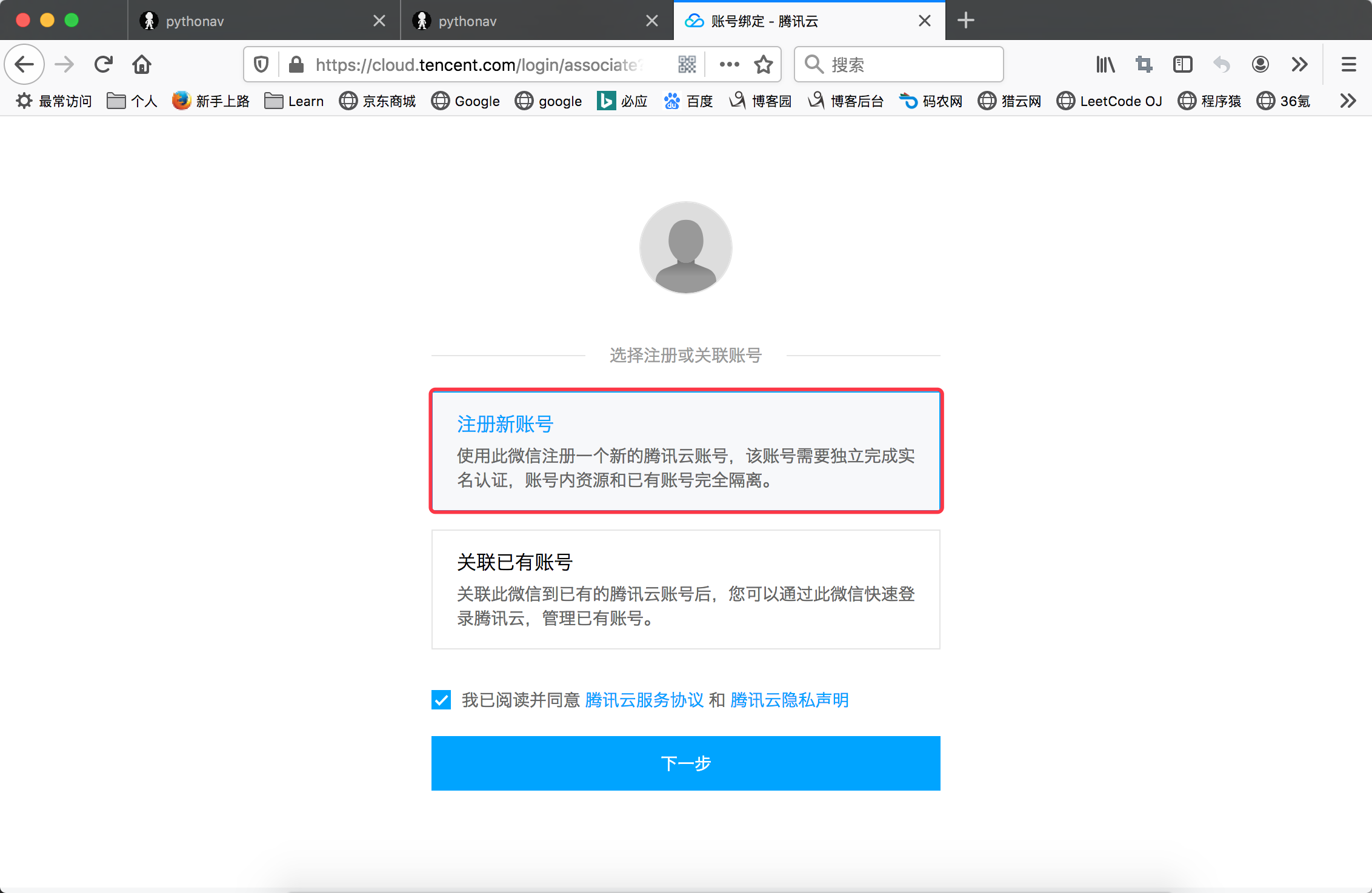The height and width of the screenshot is (893, 1372).
Task: Open 最常访问 bookmarks menu
Action: click(53, 101)
